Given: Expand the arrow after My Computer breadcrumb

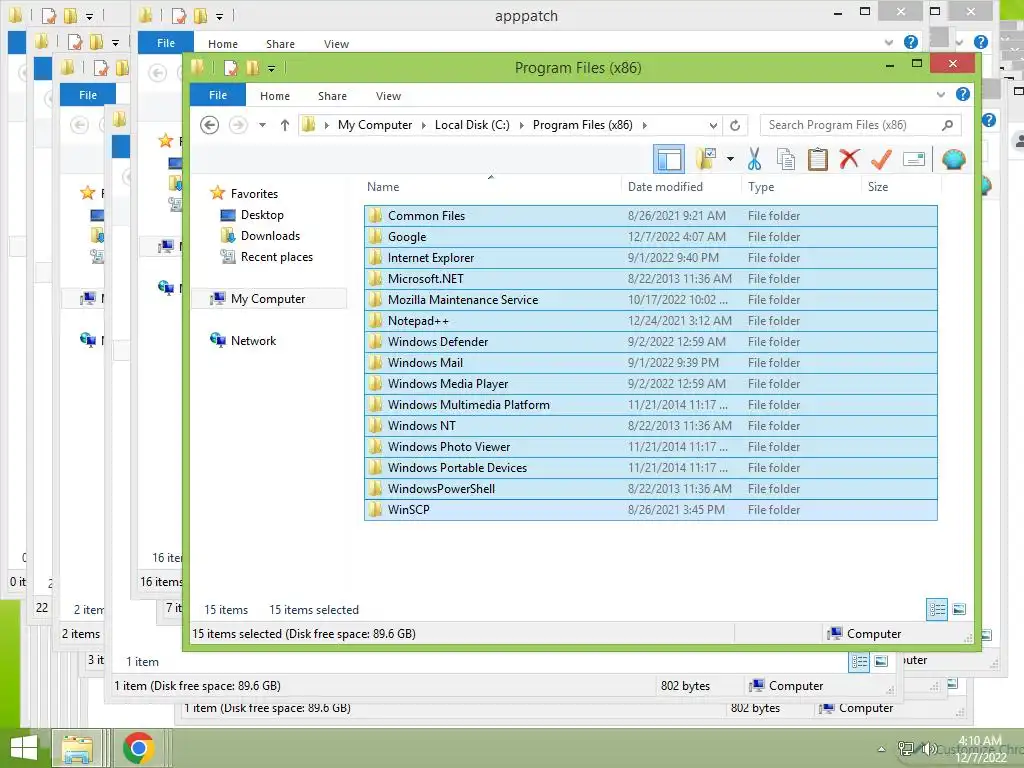Looking at the screenshot, I should click(423, 125).
